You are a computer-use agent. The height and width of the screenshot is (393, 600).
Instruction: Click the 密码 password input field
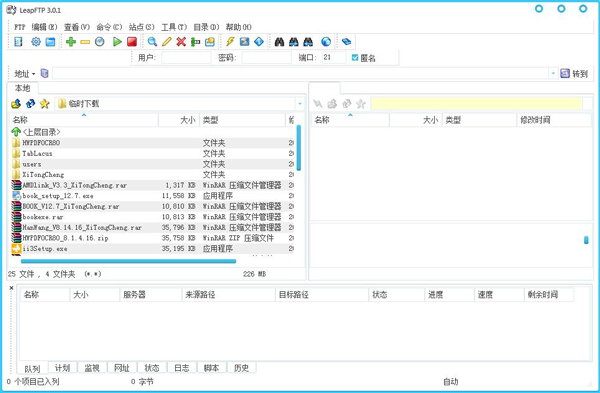(267, 58)
